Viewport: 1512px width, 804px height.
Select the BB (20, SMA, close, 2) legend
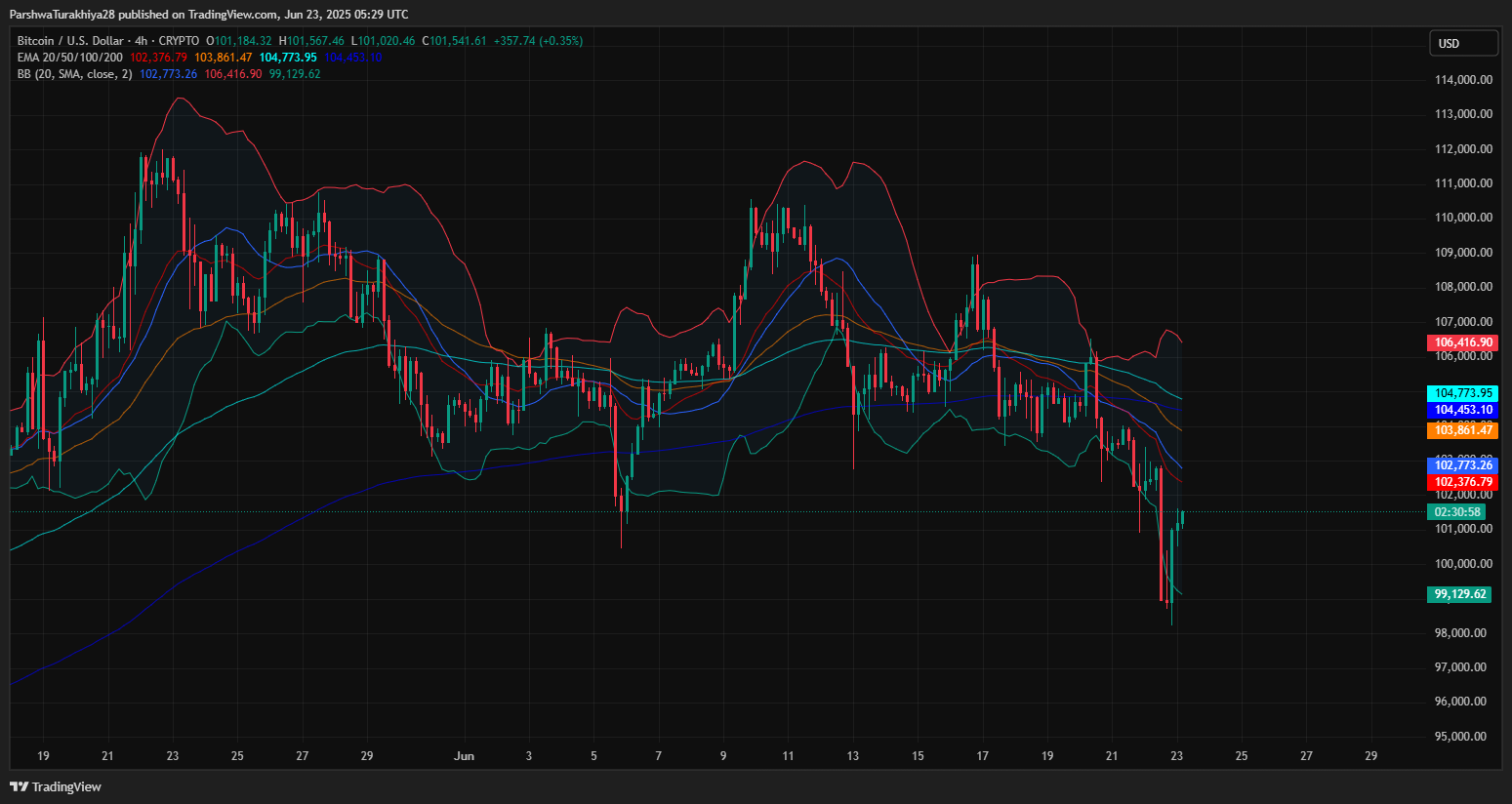pos(74,74)
